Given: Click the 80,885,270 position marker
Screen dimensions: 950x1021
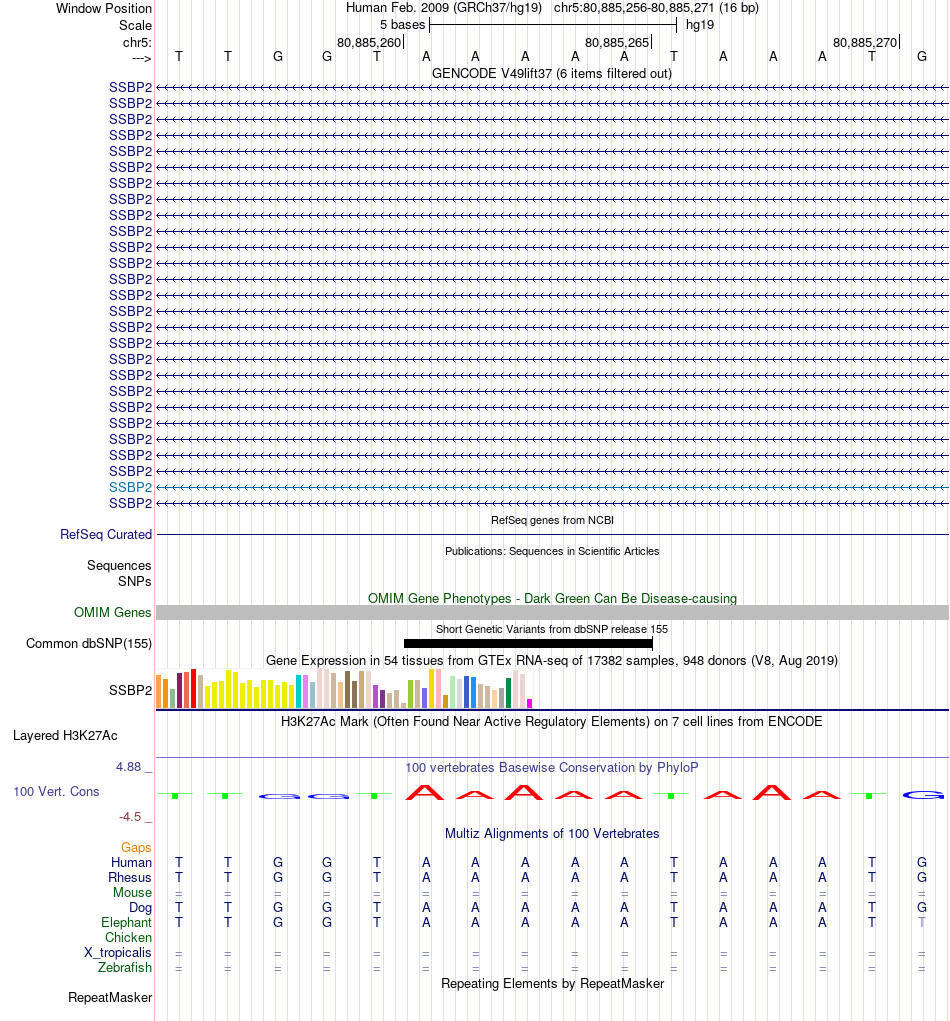Looking at the screenshot, I should click(x=867, y=42).
